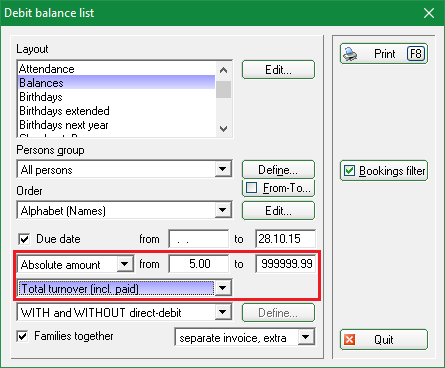445x368 pixels.
Task: Open the Absolute amount dropdown
Action: point(125,264)
